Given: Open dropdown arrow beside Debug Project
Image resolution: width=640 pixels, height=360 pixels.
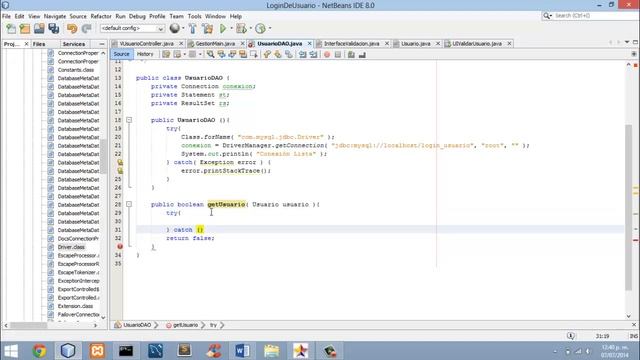Looking at the screenshot, I should tap(250, 28).
